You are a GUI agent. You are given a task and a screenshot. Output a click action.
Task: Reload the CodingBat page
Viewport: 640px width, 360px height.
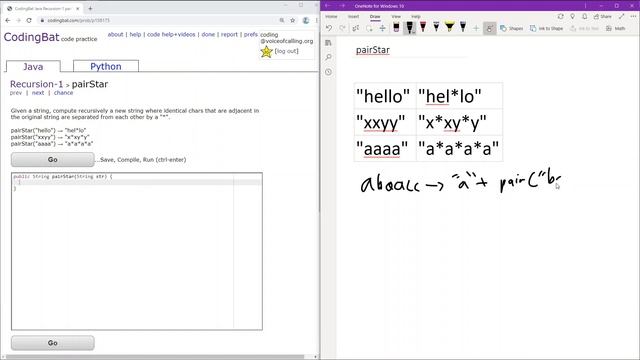pos(29,20)
